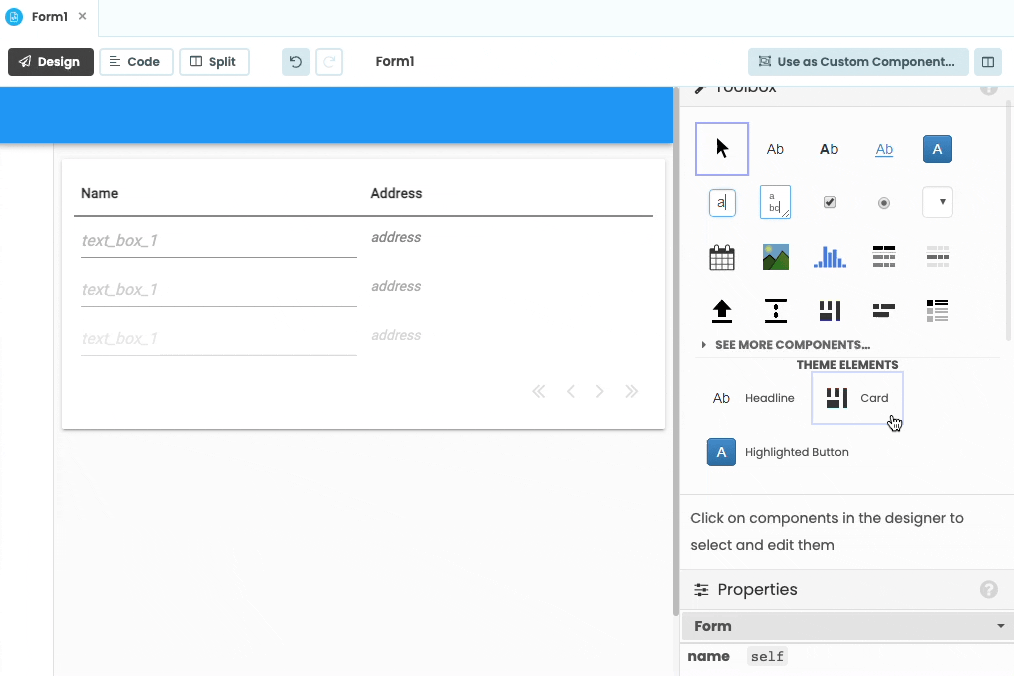Select the Name column header
Viewport: 1014px width, 676px height.
point(100,193)
